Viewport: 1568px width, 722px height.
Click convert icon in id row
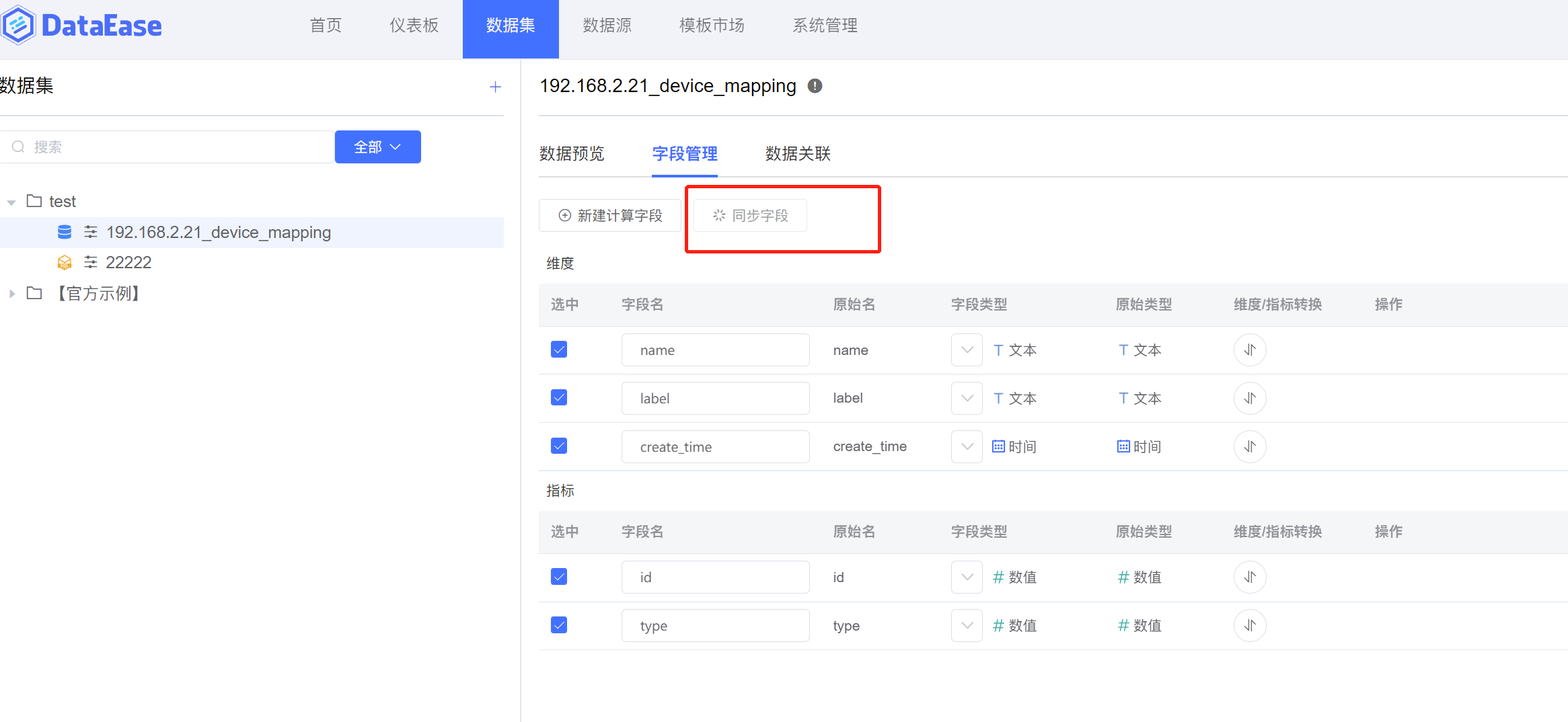1250,577
